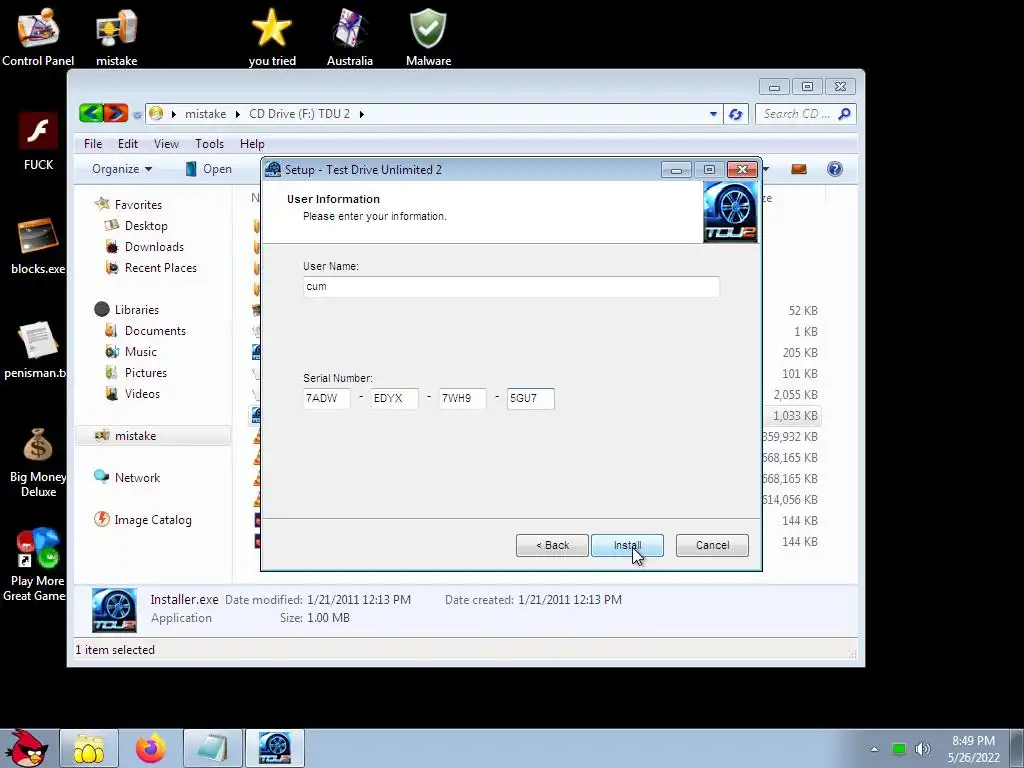The width and height of the screenshot is (1024, 768).
Task: Select Libraries in navigation pane
Action: 136,310
